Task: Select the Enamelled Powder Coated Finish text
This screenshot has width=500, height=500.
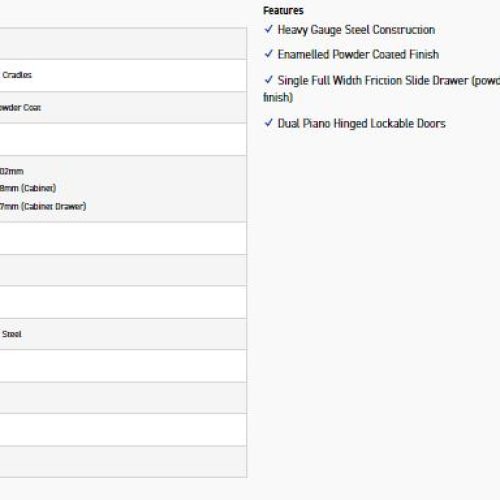Action: tap(358, 54)
